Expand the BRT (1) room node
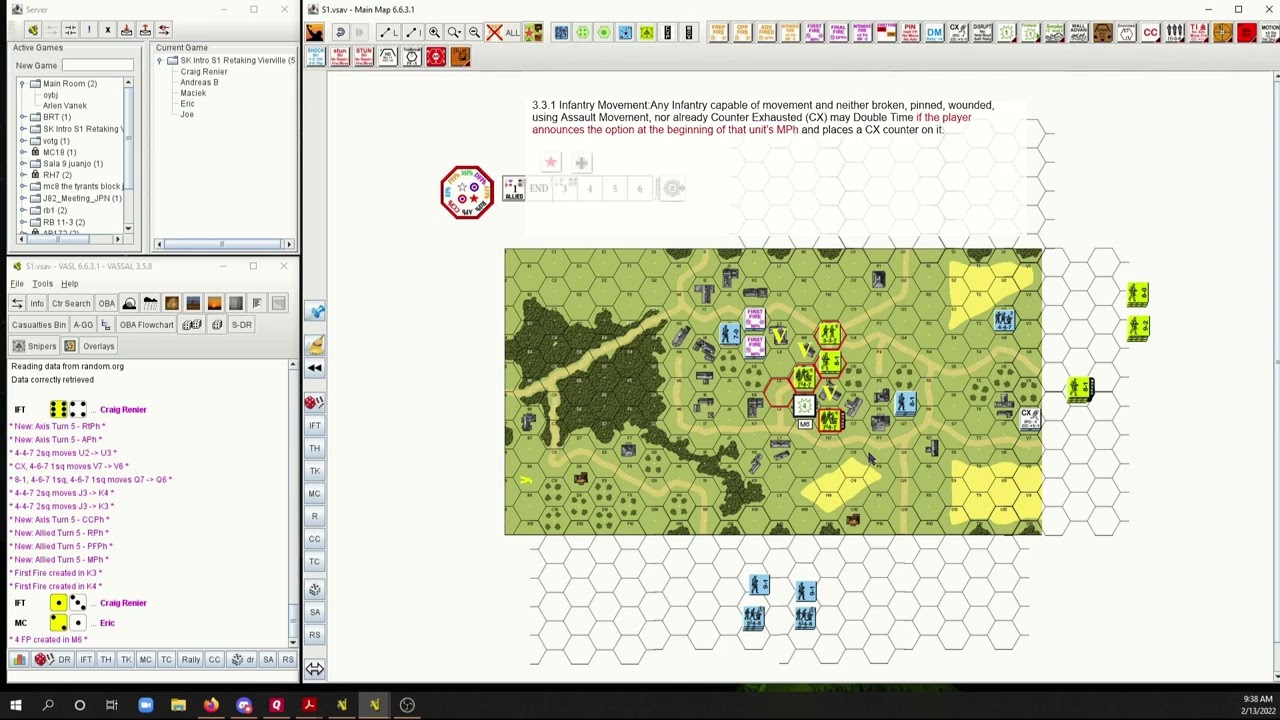 point(22,117)
